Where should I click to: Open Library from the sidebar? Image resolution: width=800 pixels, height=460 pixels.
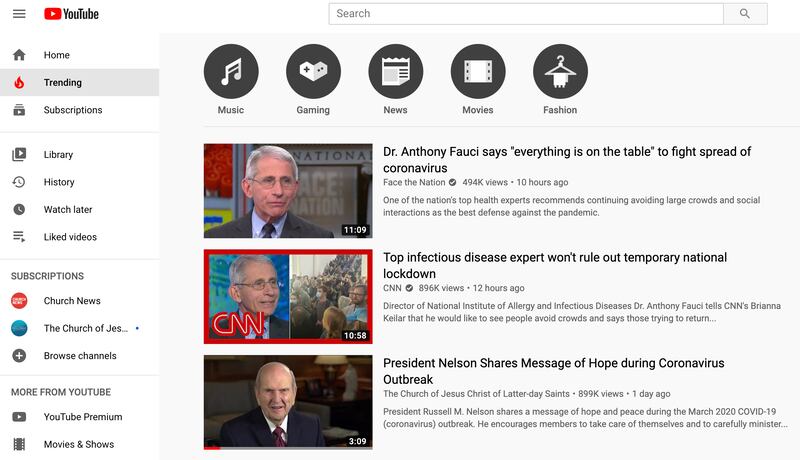coord(58,155)
